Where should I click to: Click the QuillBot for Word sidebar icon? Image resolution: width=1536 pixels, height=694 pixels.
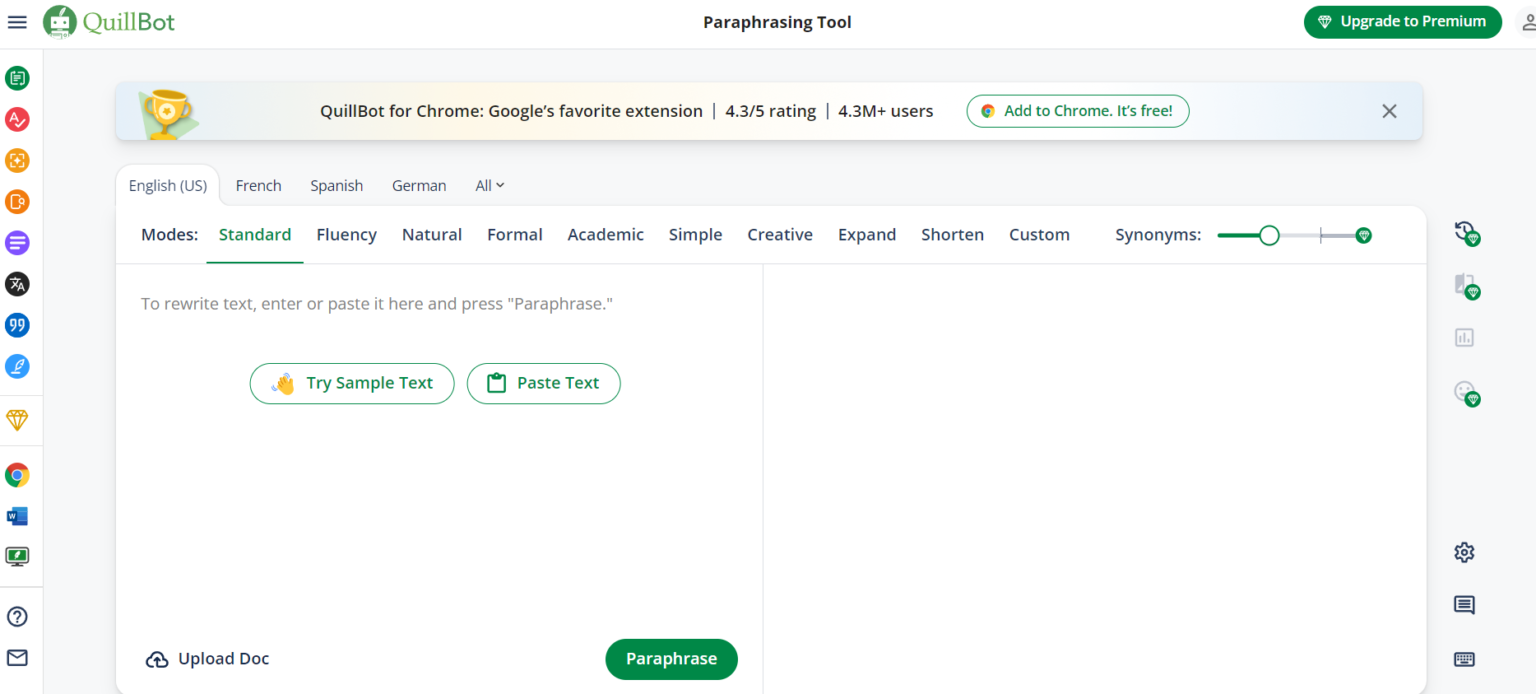coord(17,516)
